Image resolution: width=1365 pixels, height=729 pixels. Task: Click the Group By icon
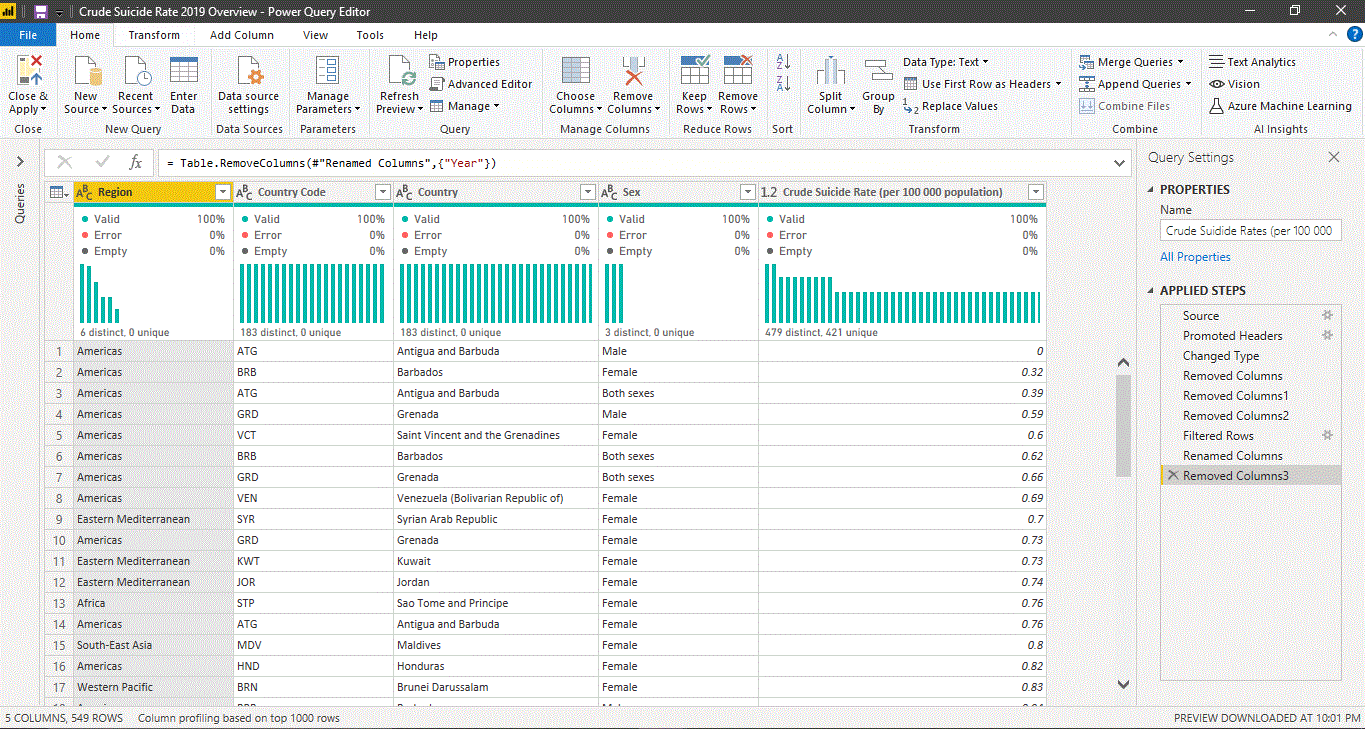tap(878, 72)
